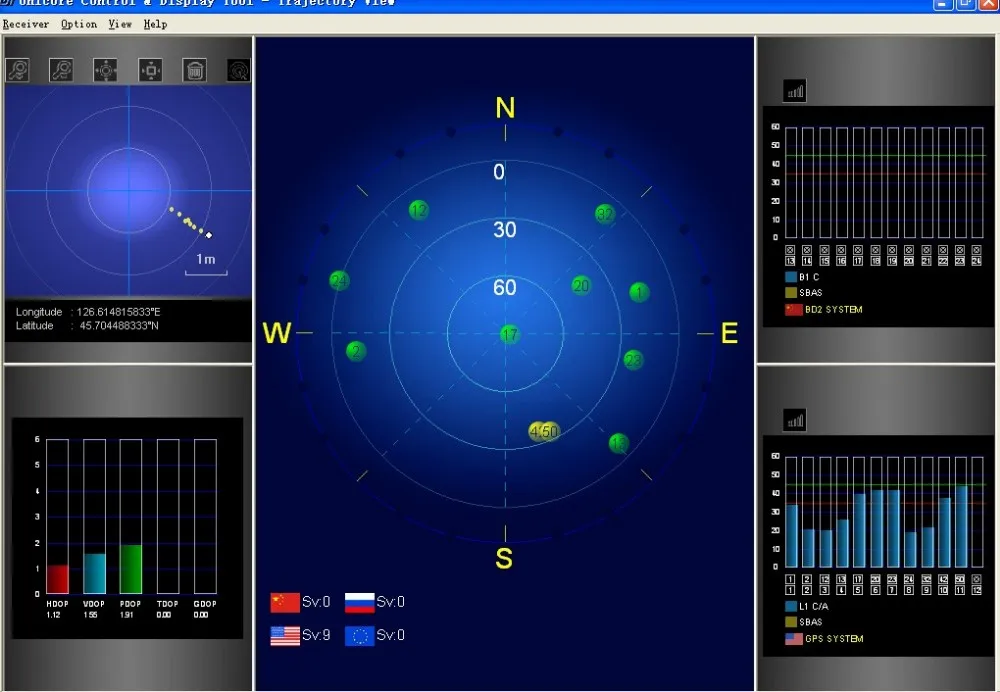Click the 60 elevation ring label
1000x692 pixels.
504,288
